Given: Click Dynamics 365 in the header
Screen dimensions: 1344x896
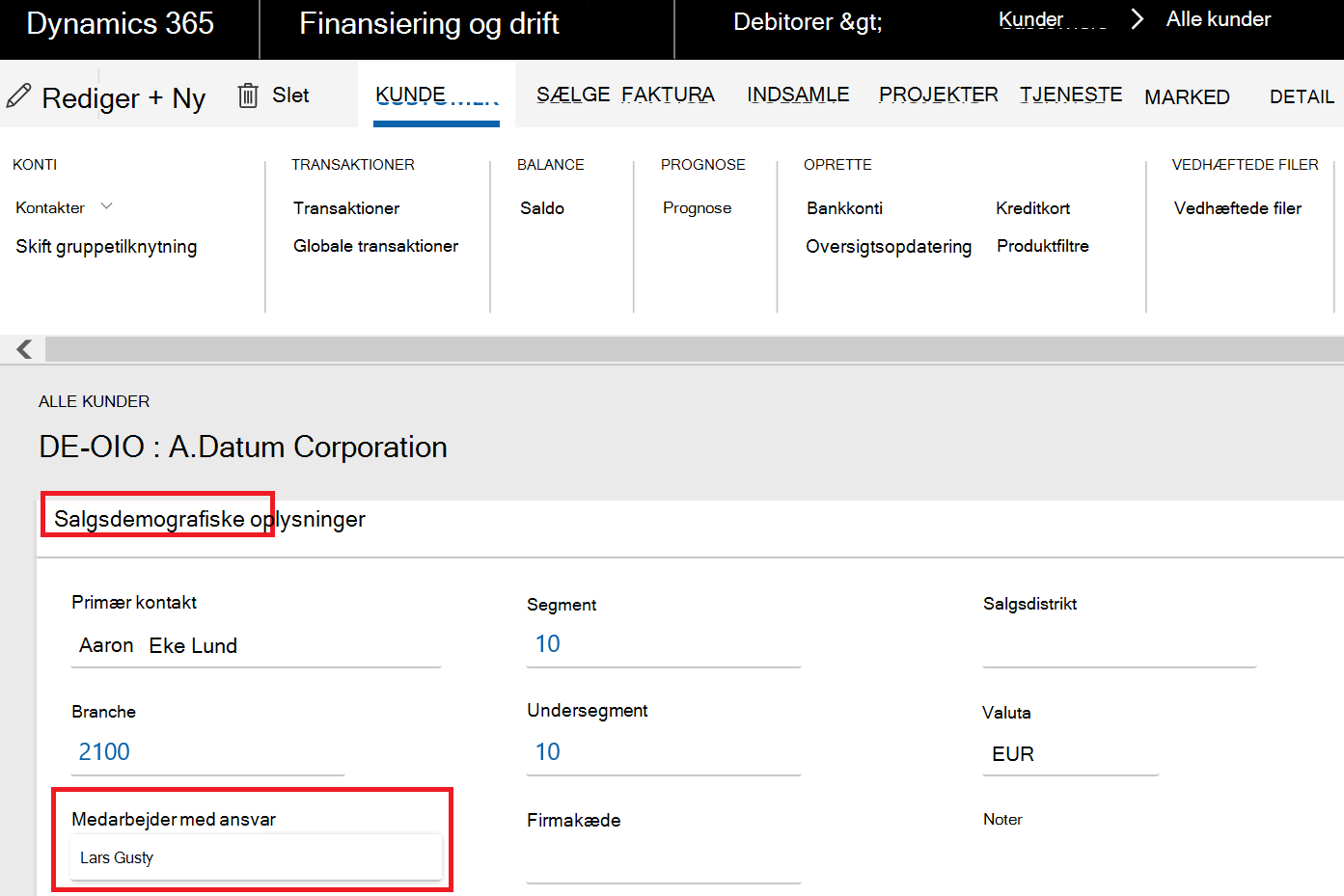Looking at the screenshot, I should point(121,23).
